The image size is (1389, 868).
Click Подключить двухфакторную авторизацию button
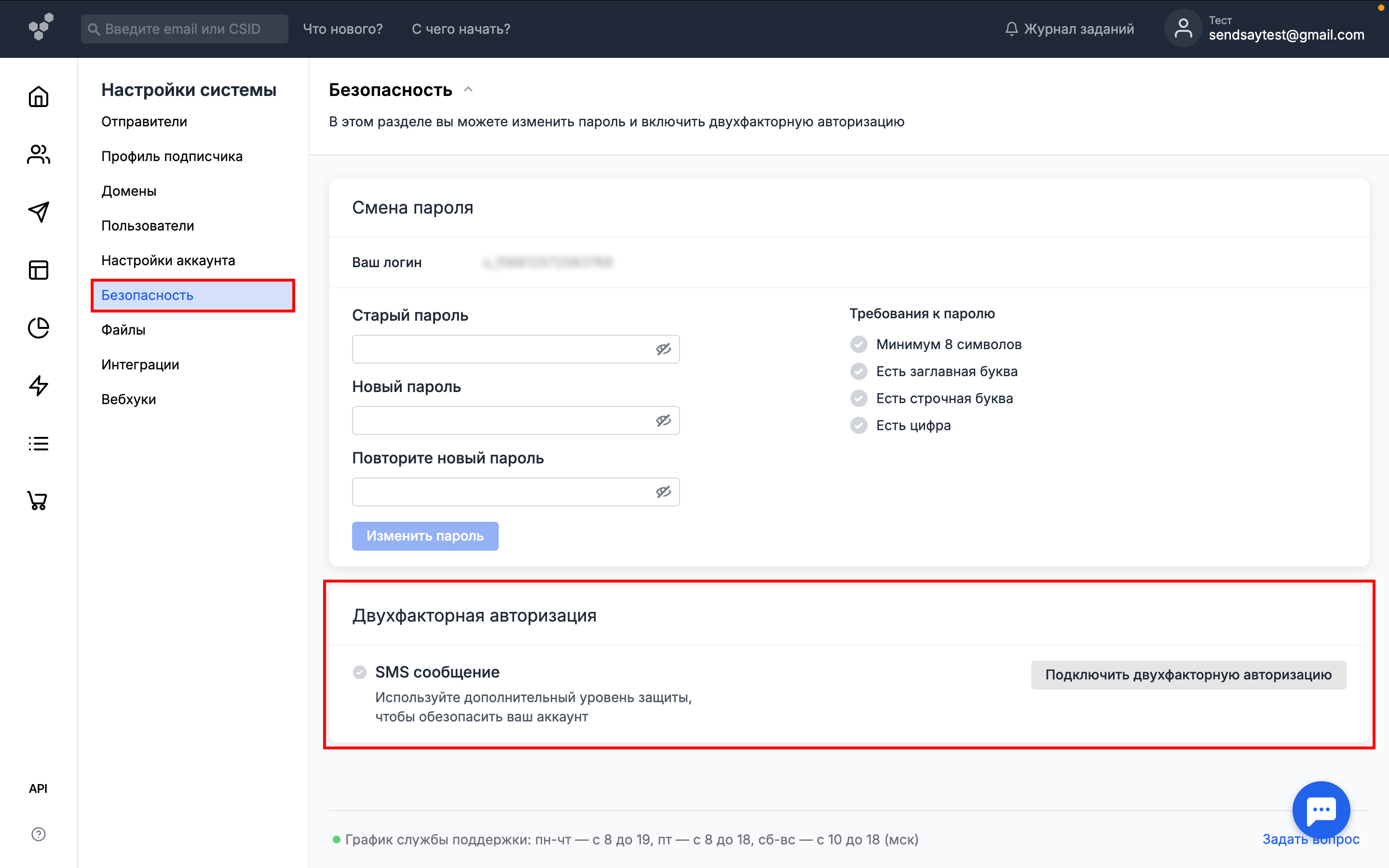1187,675
